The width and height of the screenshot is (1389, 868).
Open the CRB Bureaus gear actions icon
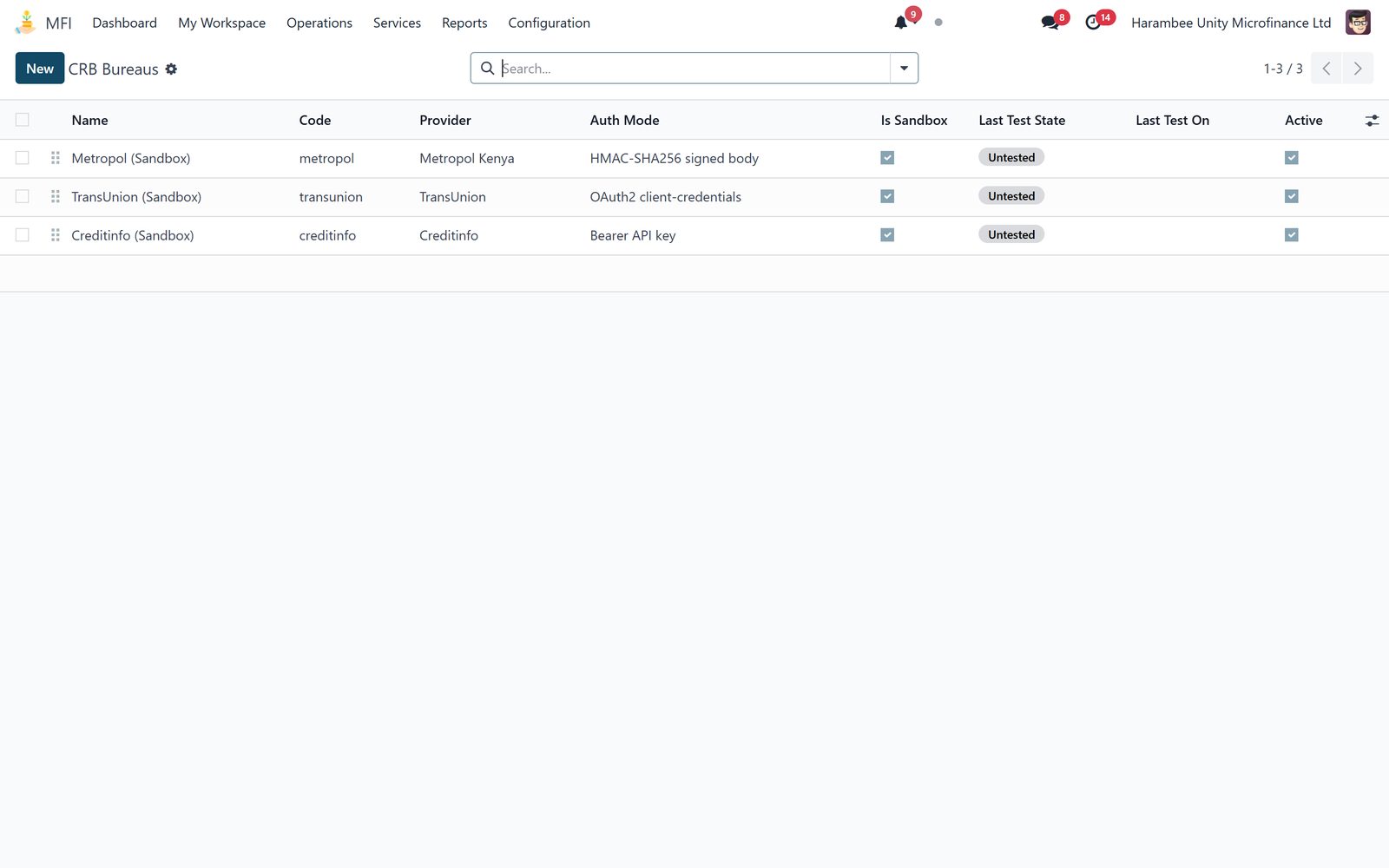pos(171,69)
